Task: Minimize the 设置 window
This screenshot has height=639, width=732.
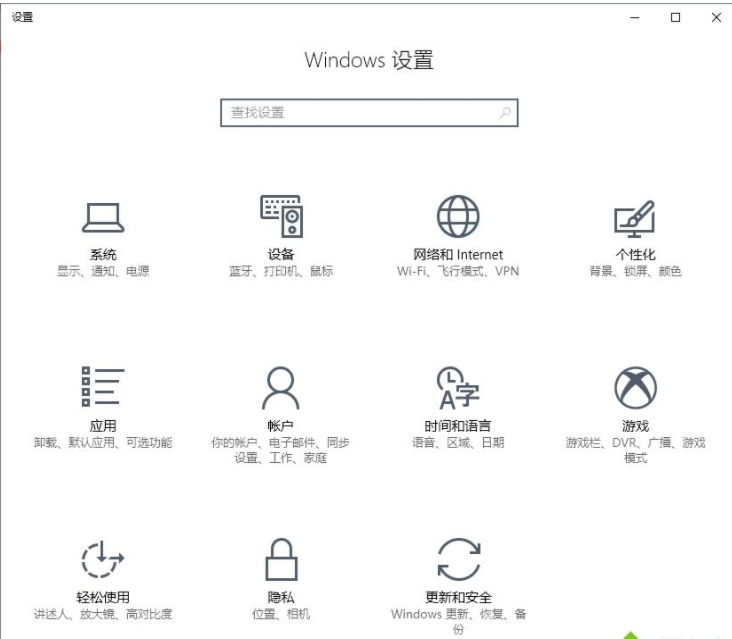Action: pos(634,17)
